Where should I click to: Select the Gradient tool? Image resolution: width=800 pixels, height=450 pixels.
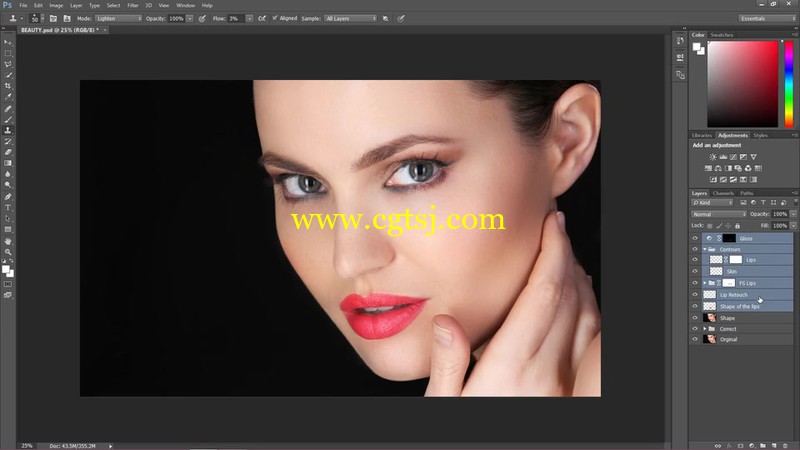(x=8, y=163)
